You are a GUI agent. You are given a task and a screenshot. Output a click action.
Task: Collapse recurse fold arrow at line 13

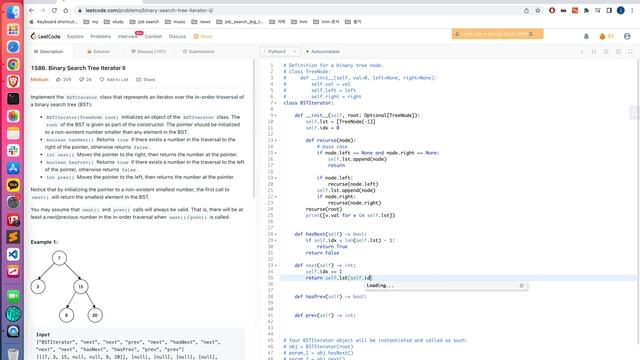276,140
